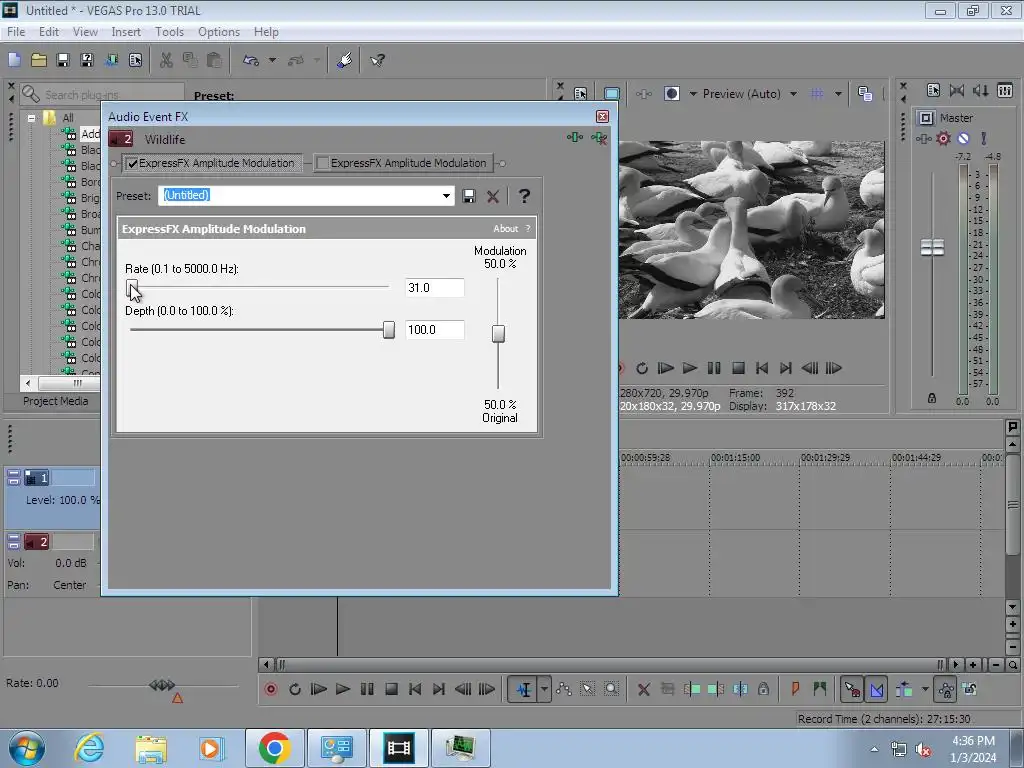Open split-screen view dropdown arrow in preview
Viewport: 1024px width, 768px height.
click(x=694, y=93)
